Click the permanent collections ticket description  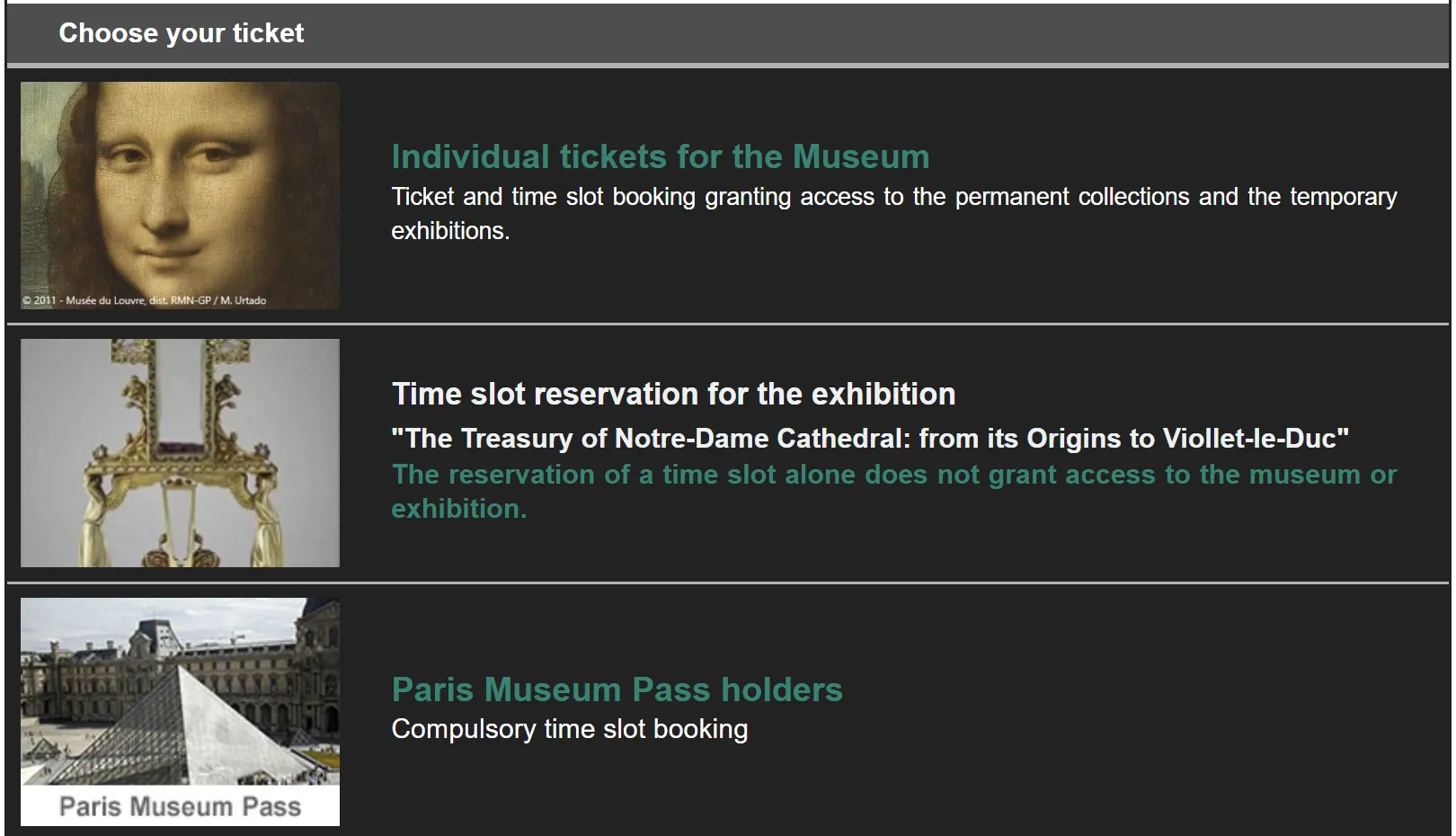click(x=893, y=213)
